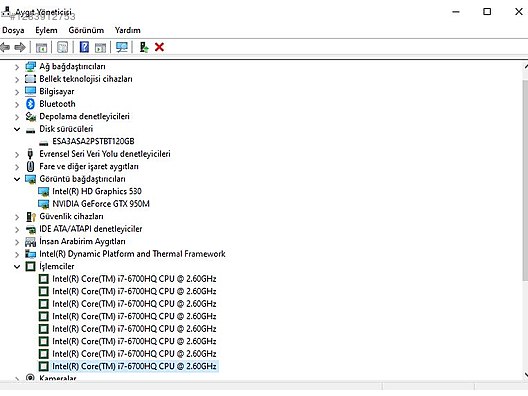Select Evrensel Seri Veri Yolu denetleyicileri label

click(x=105, y=154)
